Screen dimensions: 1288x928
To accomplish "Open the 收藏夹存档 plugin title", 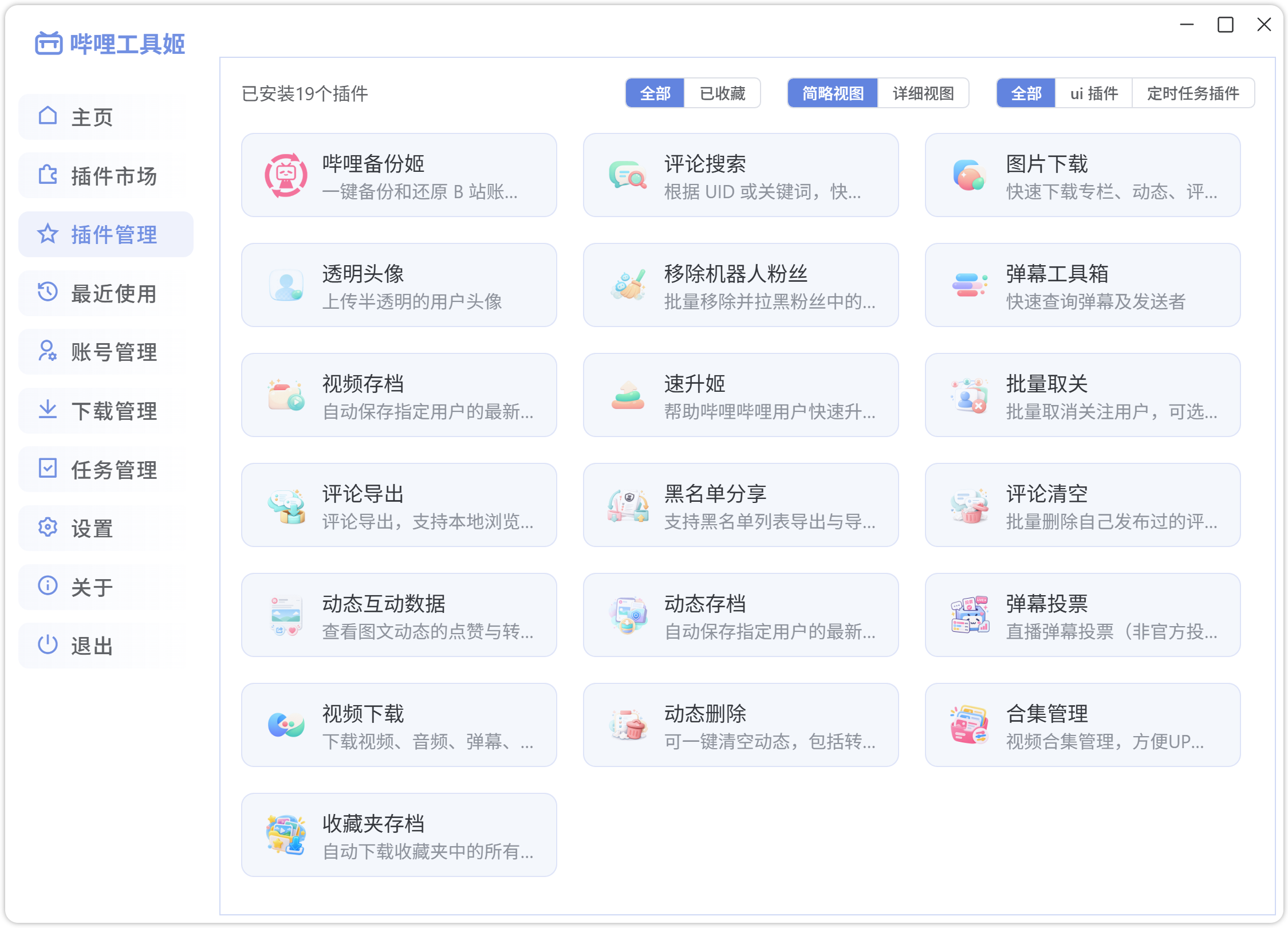I will click(373, 824).
